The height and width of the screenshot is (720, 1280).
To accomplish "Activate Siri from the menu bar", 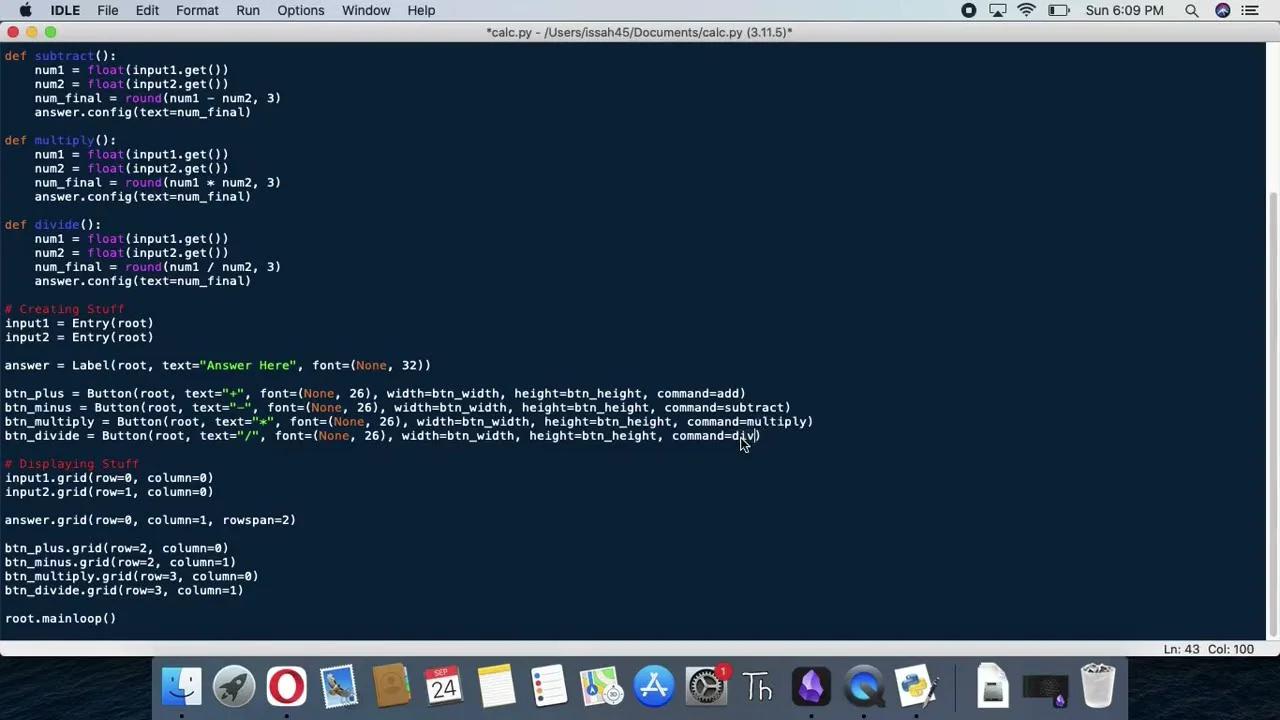I will point(1223,10).
